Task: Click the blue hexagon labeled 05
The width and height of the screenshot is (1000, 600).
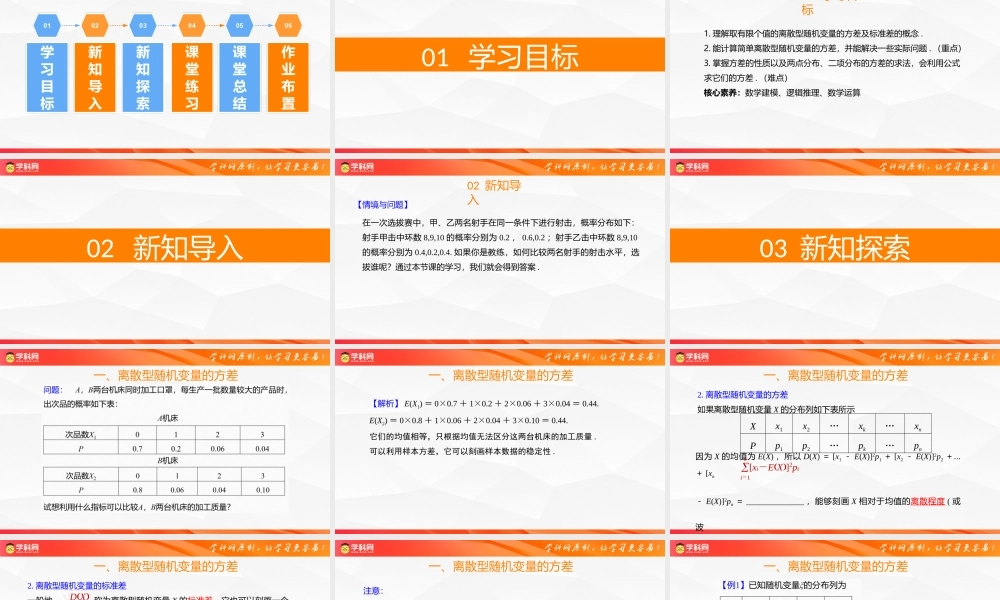Action: 240,26
